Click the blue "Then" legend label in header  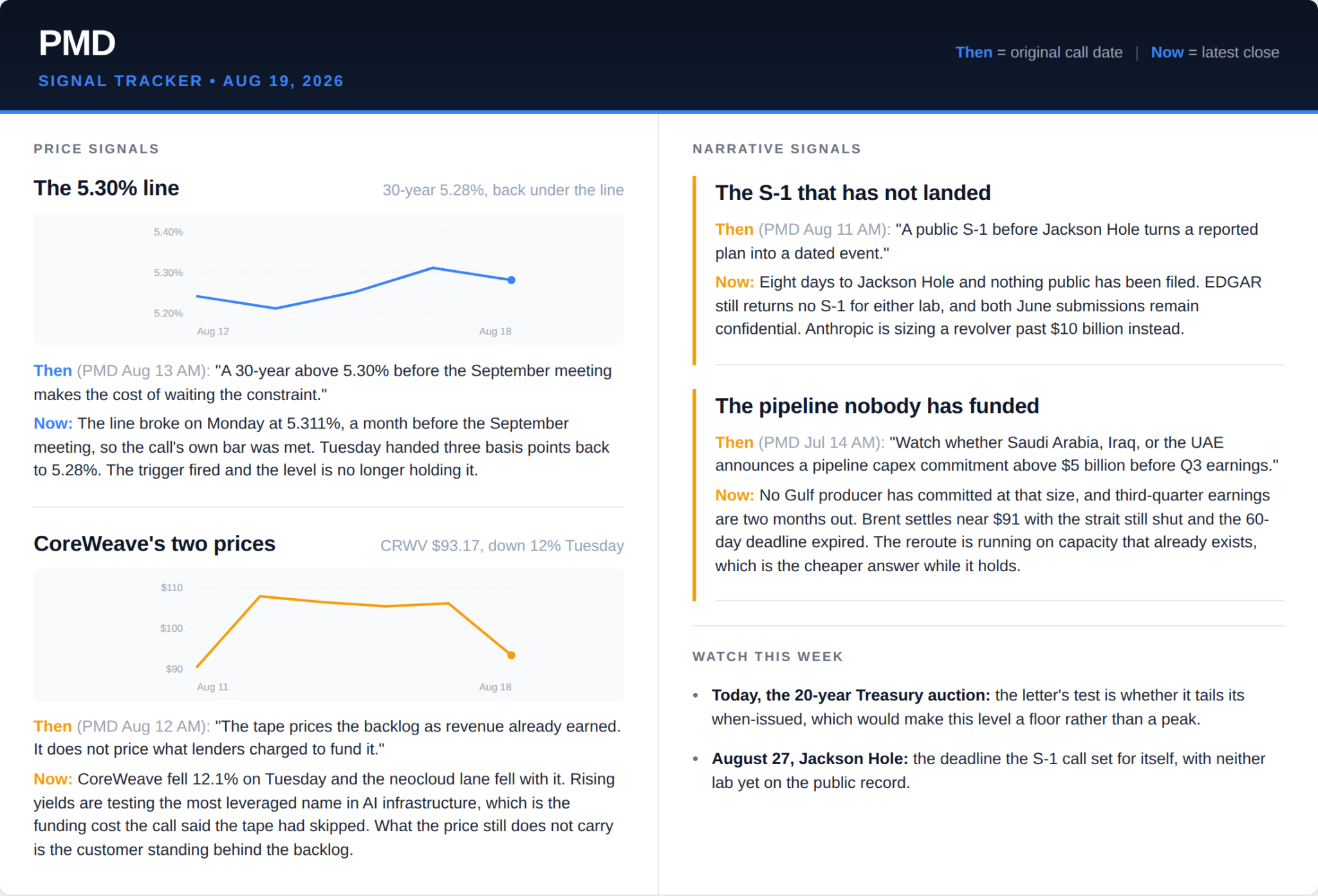click(x=973, y=52)
